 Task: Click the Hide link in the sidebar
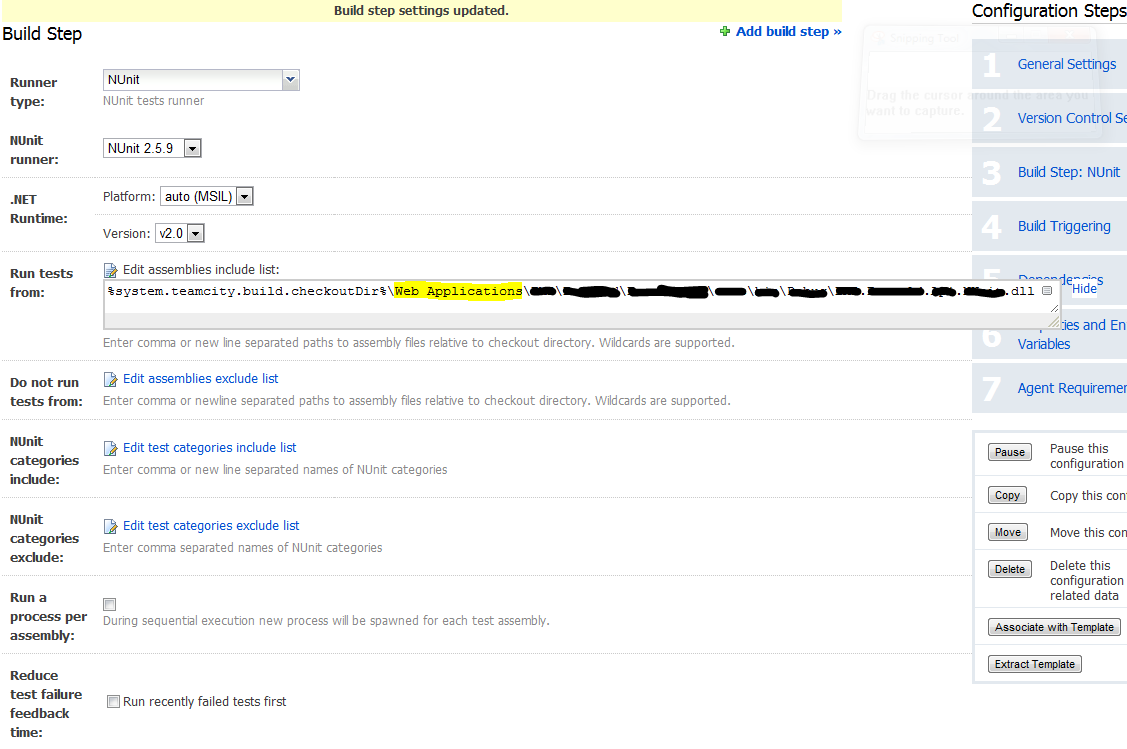click(1085, 289)
